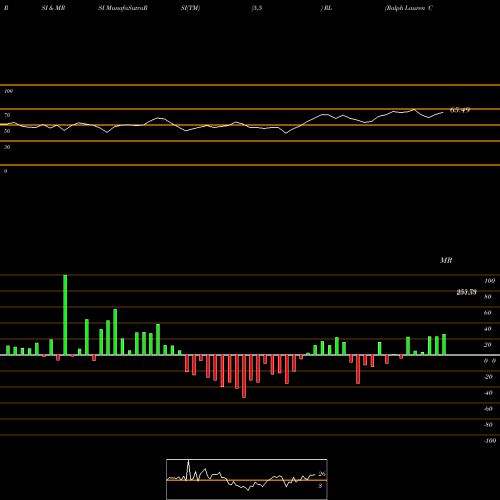Open the mini line chart thumbnail at bottom
The width and height of the screenshot is (500, 500).
tap(247, 479)
